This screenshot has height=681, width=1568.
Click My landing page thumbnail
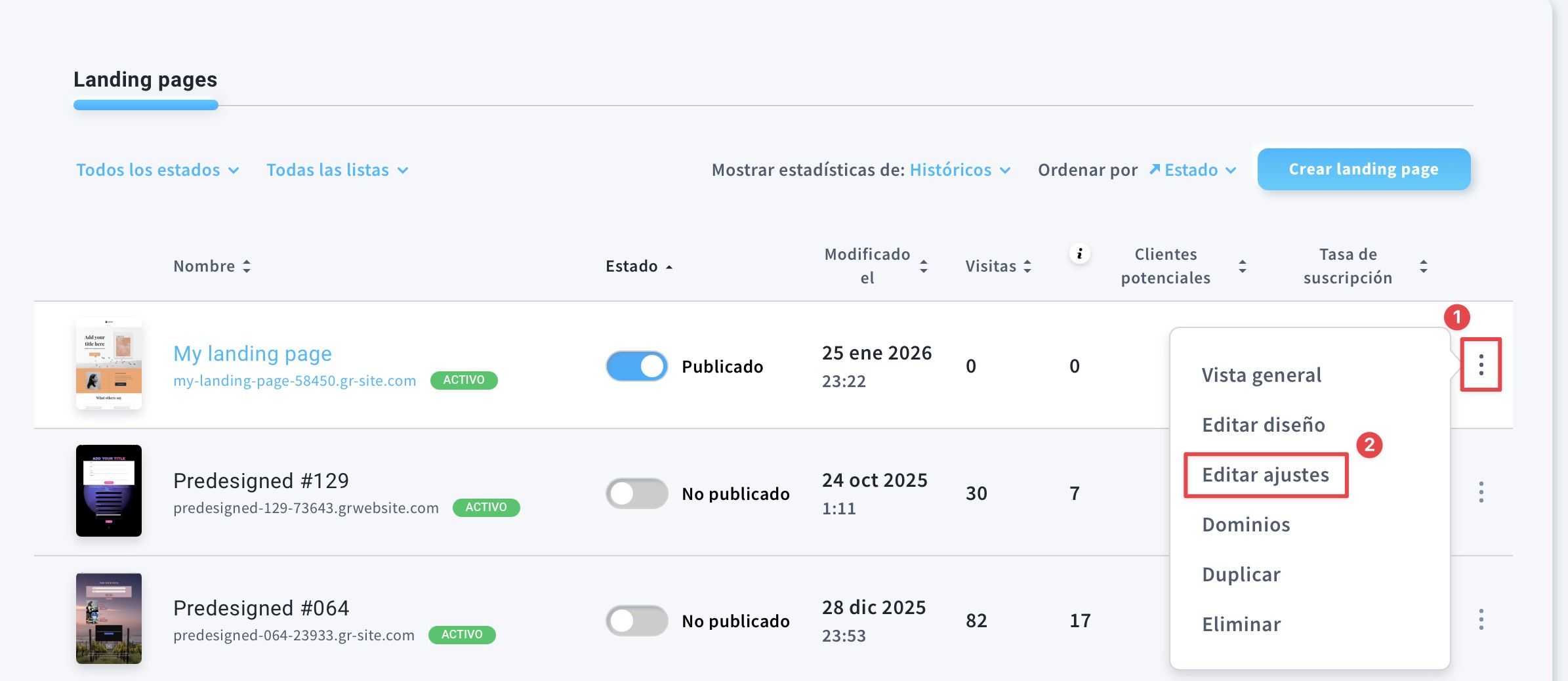pyautogui.click(x=109, y=363)
